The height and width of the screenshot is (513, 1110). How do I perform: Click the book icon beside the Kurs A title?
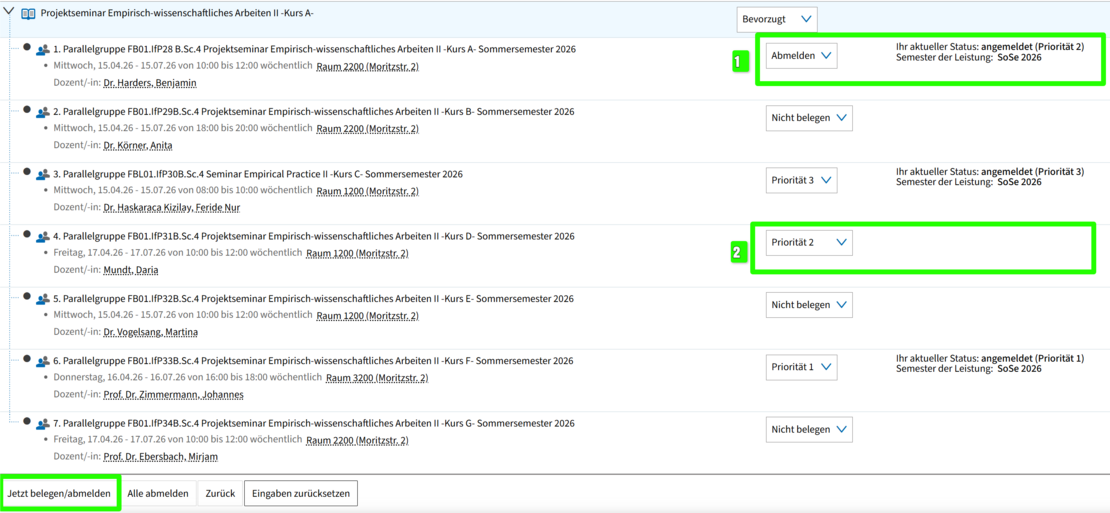(x=28, y=14)
